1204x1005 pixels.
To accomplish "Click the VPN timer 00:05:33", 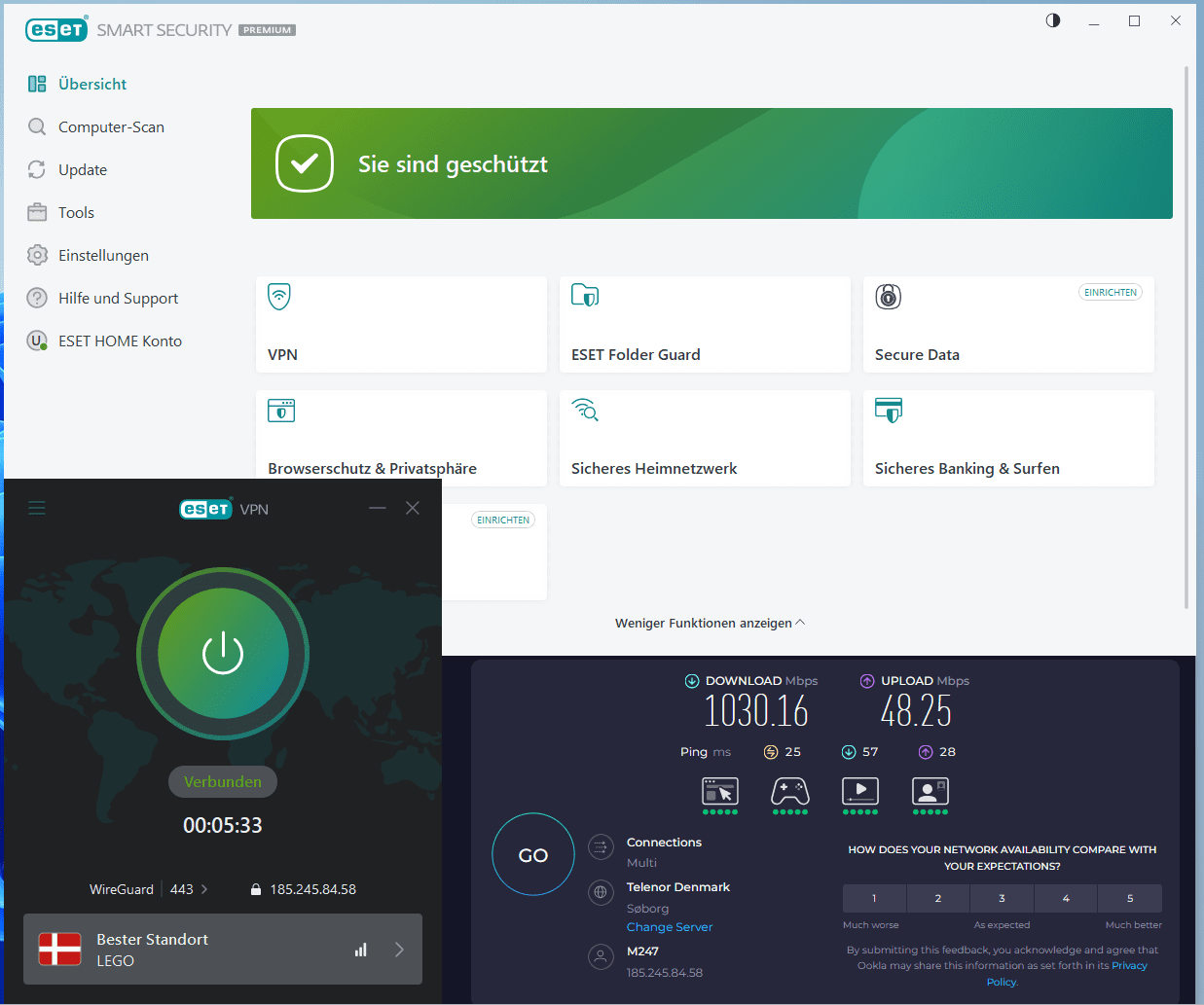I will pyautogui.click(x=223, y=825).
